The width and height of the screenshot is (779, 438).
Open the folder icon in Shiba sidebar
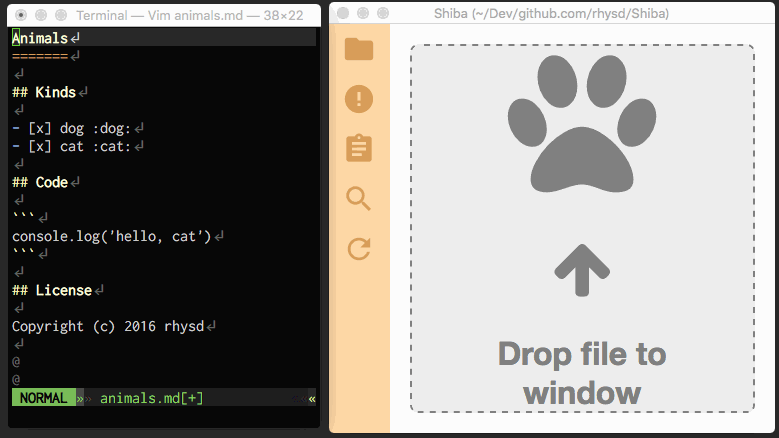click(x=359, y=49)
